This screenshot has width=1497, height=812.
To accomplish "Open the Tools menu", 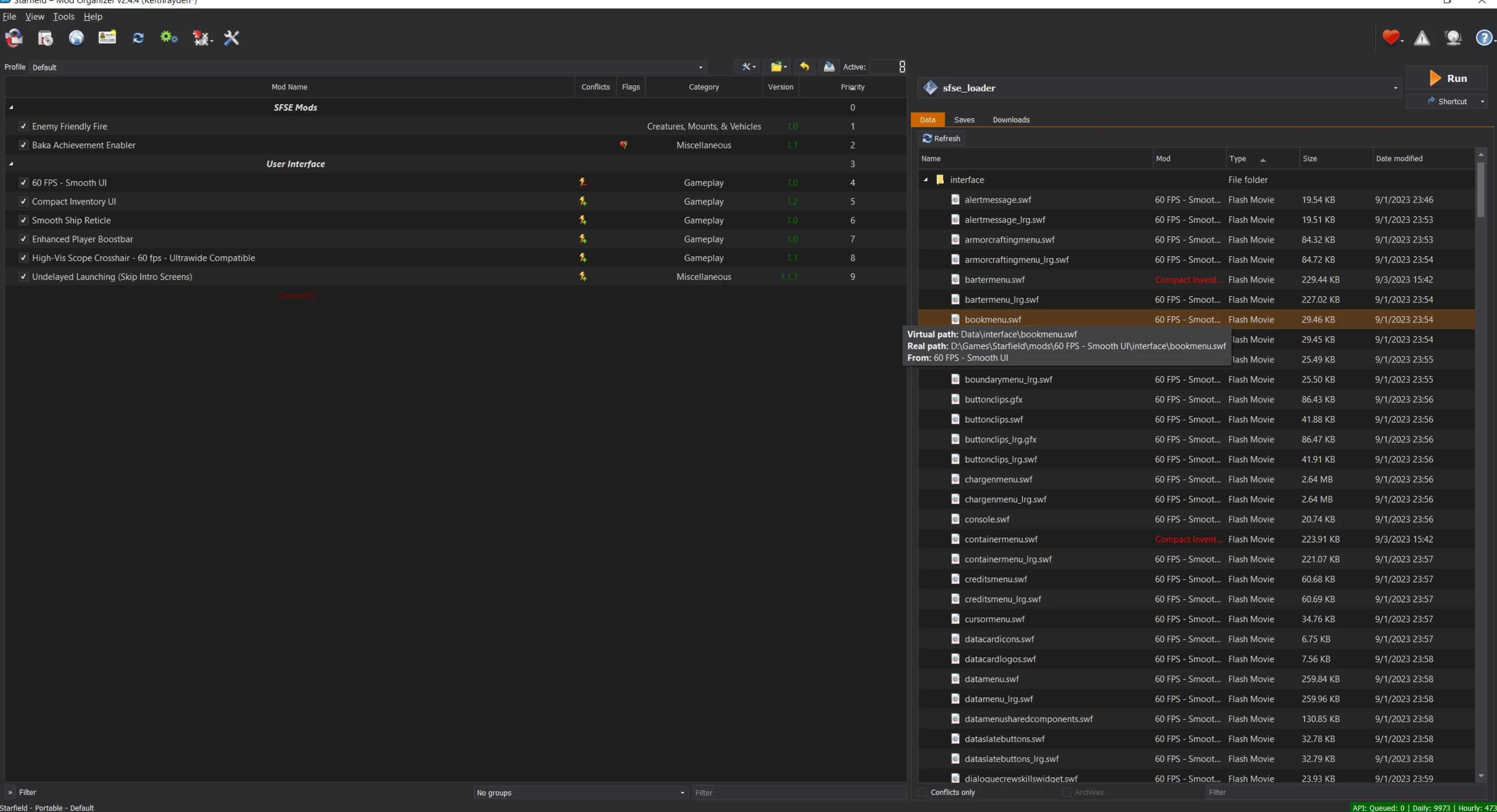I will coord(63,17).
